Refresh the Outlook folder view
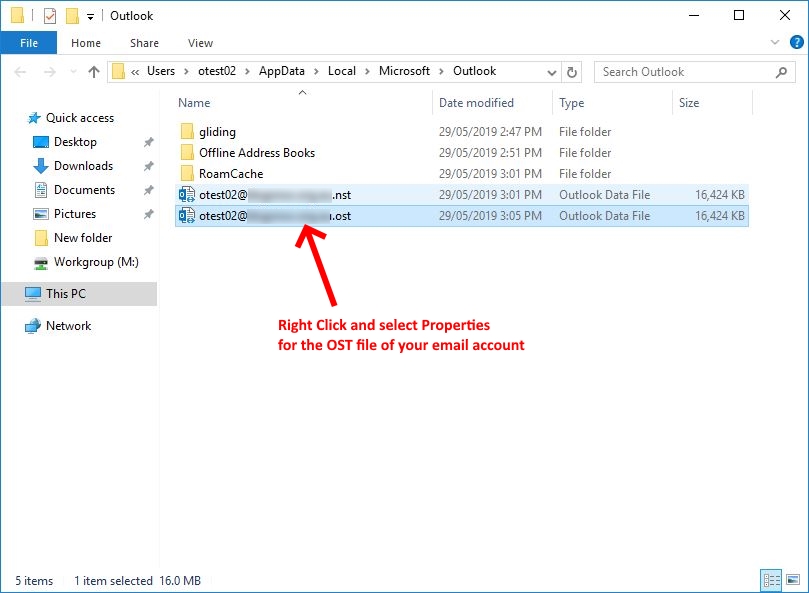The height and width of the screenshot is (593, 809). [x=572, y=72]
